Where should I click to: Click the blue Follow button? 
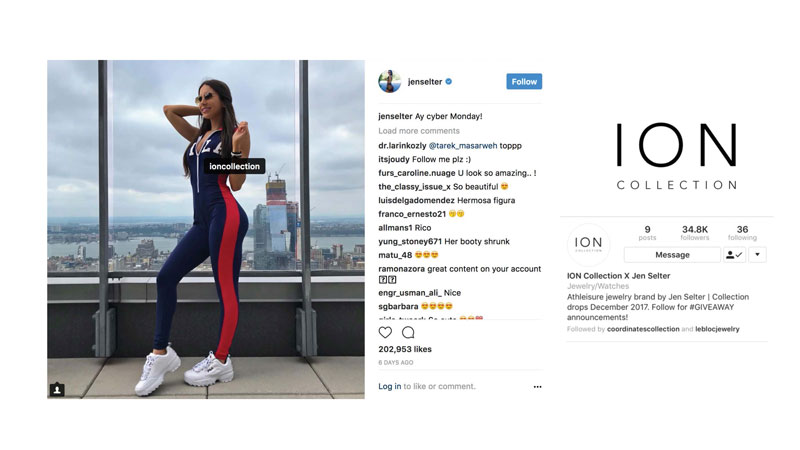(x=524, y=82)
